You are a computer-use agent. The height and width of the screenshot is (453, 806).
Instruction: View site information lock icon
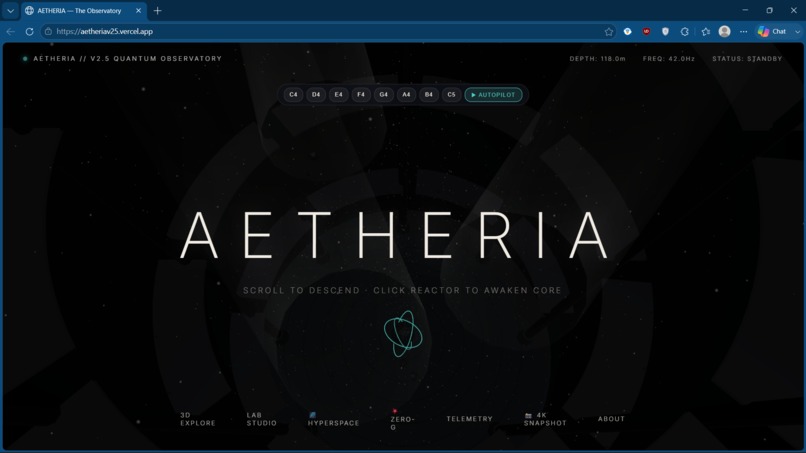click(48, 31)
